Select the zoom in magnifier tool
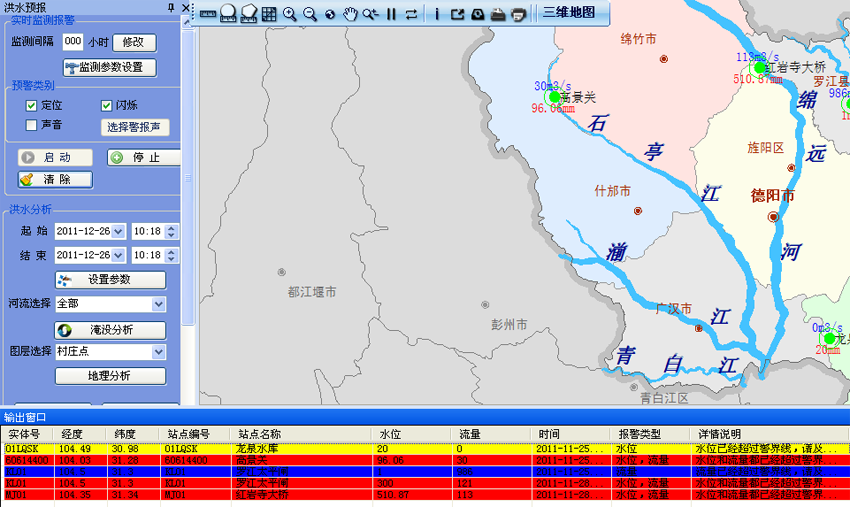This screenshot has width=850, height=507. tap(289, 14)
